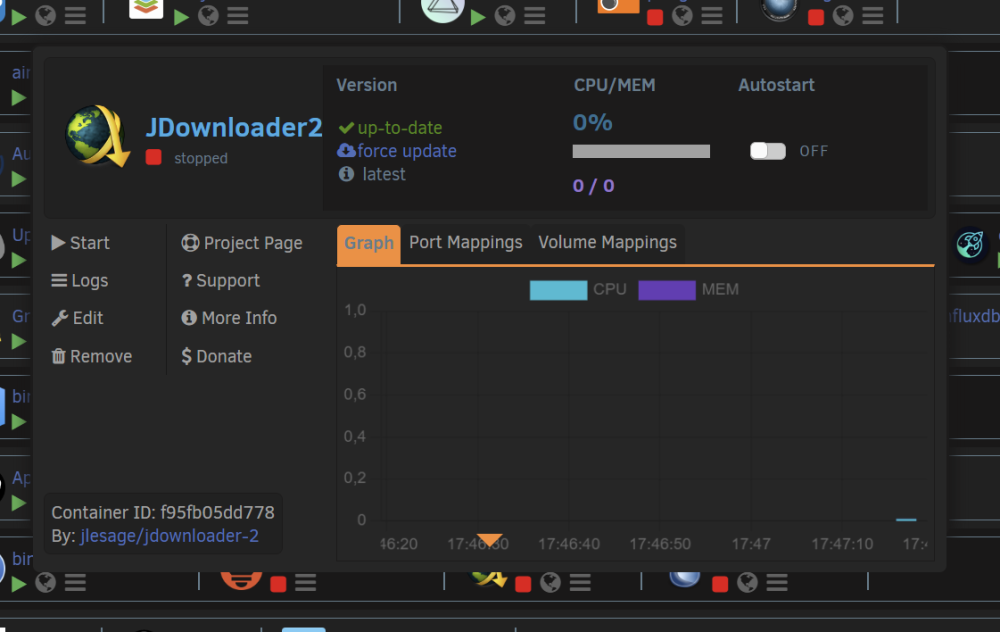1000x632 pixels.
Task: Remove the JDownloader2 container
Action: [92, 356]
